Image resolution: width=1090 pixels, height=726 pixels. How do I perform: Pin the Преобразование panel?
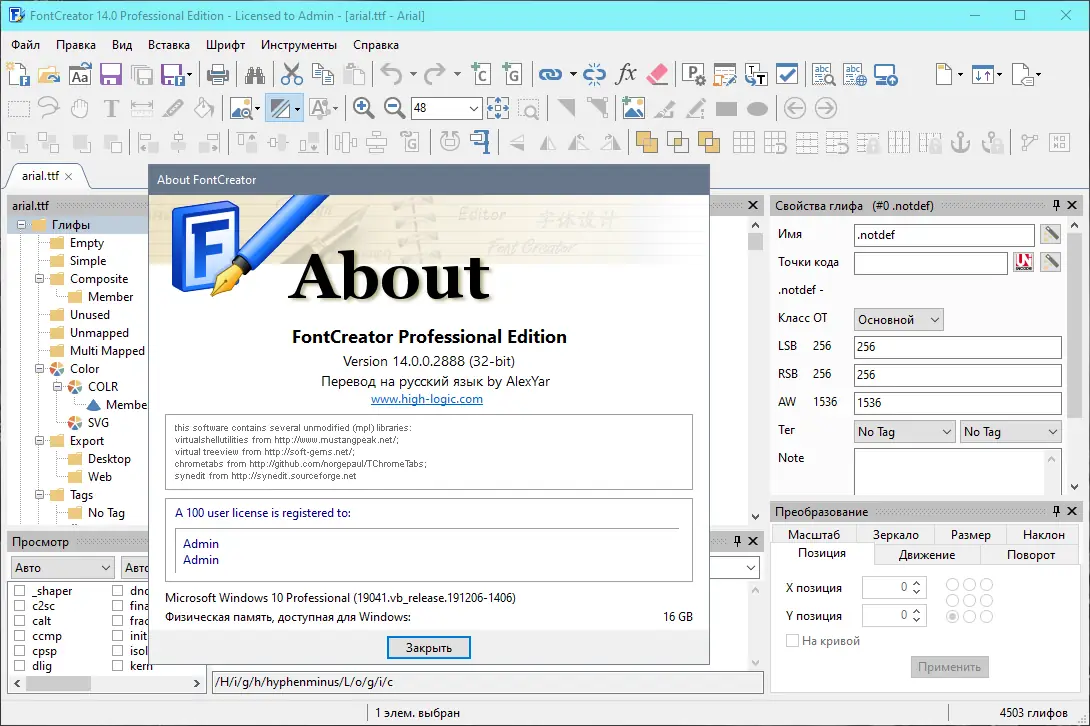pos(1056,511)
